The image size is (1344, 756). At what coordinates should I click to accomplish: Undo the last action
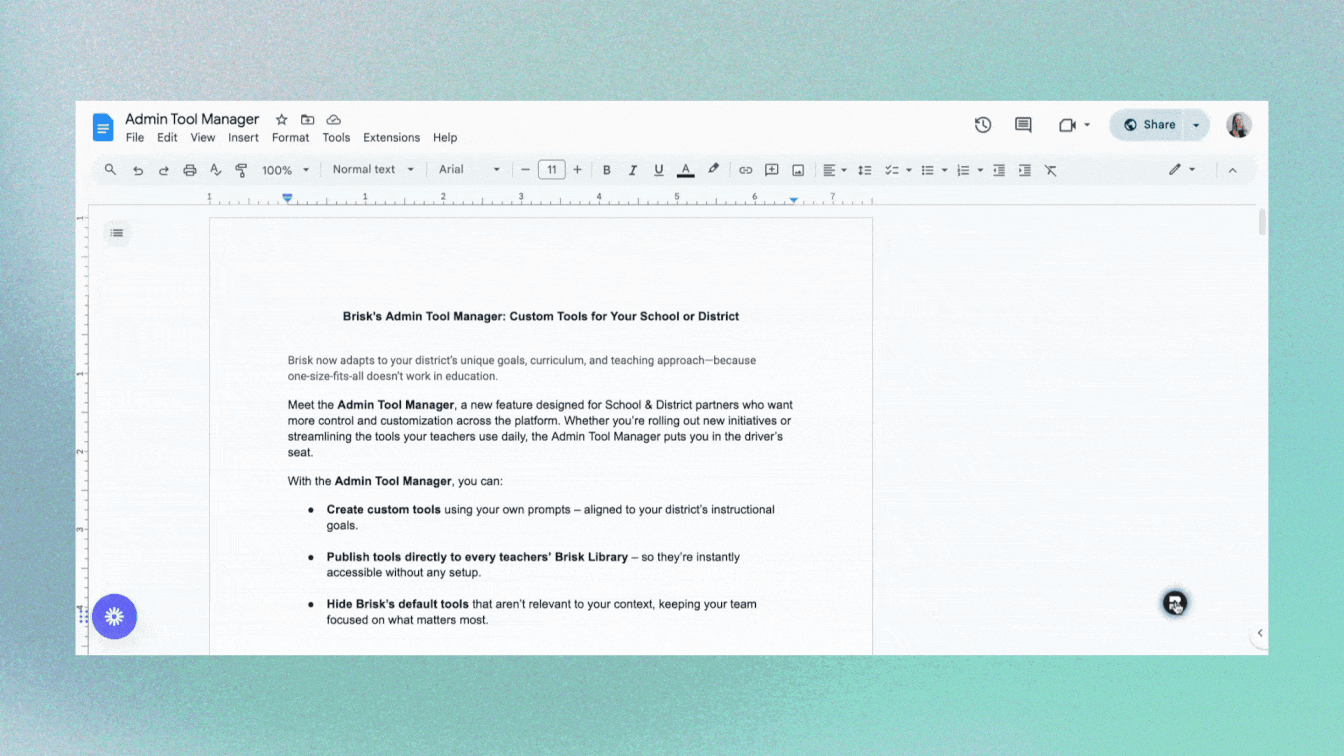[138, 170]
